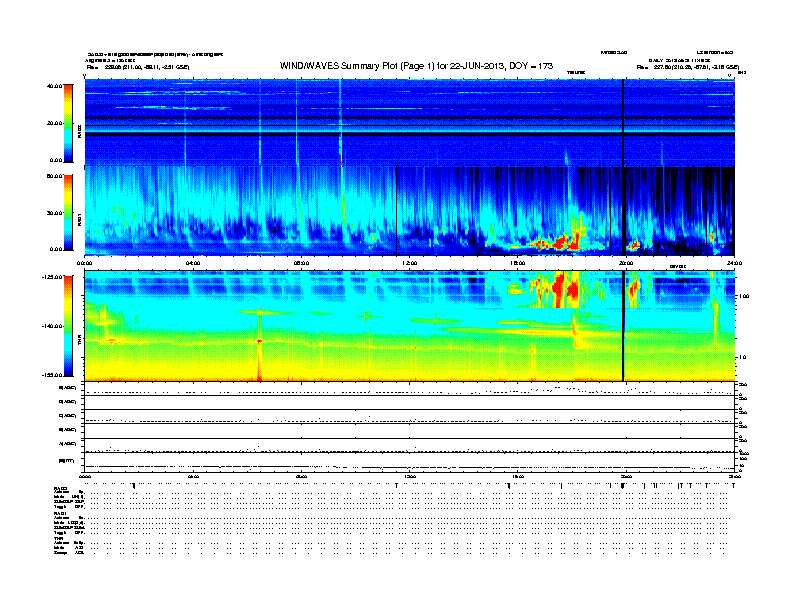Click the 12:00 time label under RAD1 spectrogram
792x612 pixels.
click(410, 263)
